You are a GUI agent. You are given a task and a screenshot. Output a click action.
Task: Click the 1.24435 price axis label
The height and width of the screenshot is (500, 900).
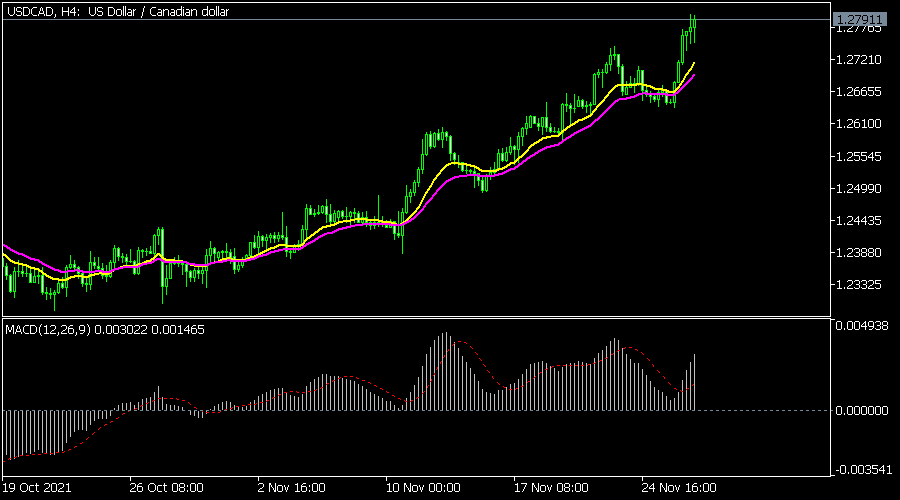point(859,220)
